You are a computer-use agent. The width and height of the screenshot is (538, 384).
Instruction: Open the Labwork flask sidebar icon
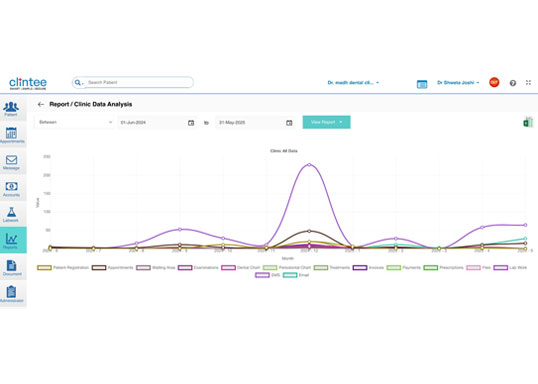11,215
